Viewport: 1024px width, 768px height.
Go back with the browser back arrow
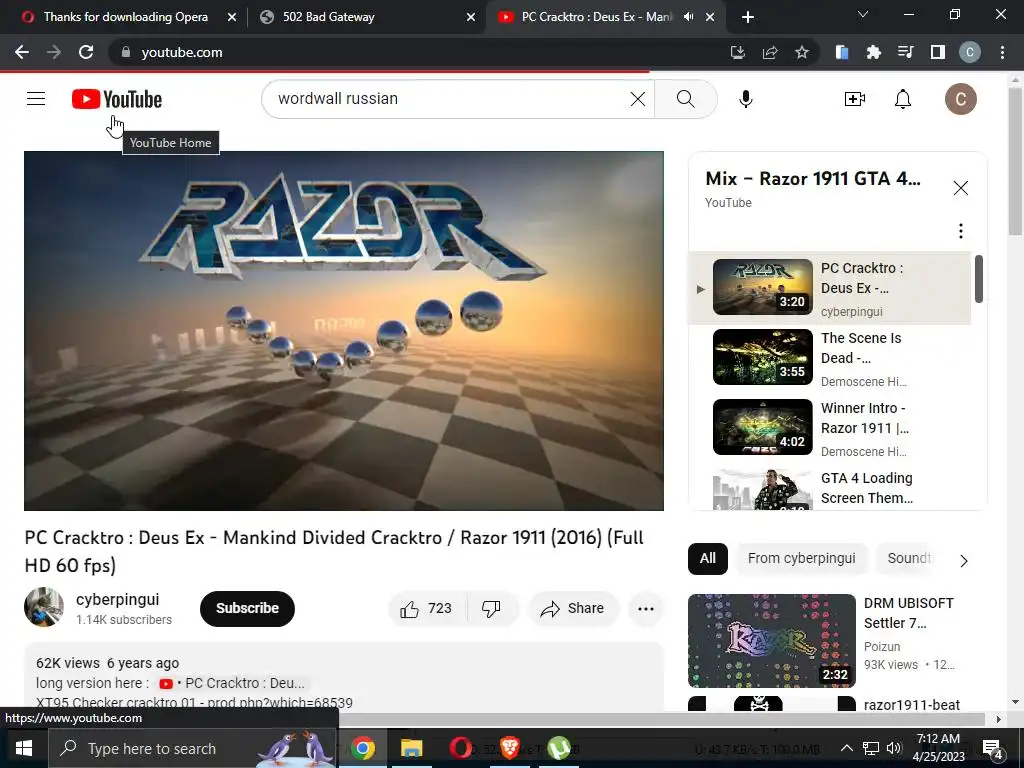[22, 52]
